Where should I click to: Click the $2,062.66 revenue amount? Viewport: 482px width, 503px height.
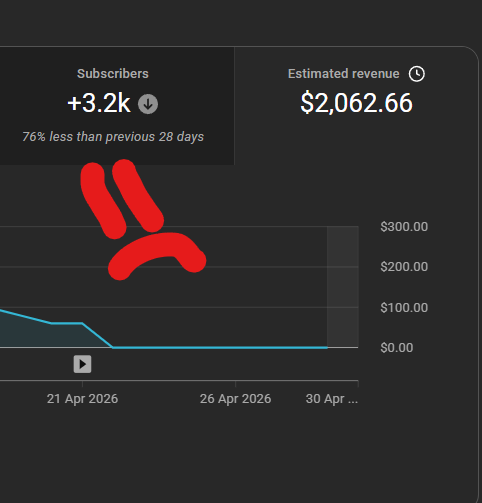[x=356, y=103]
